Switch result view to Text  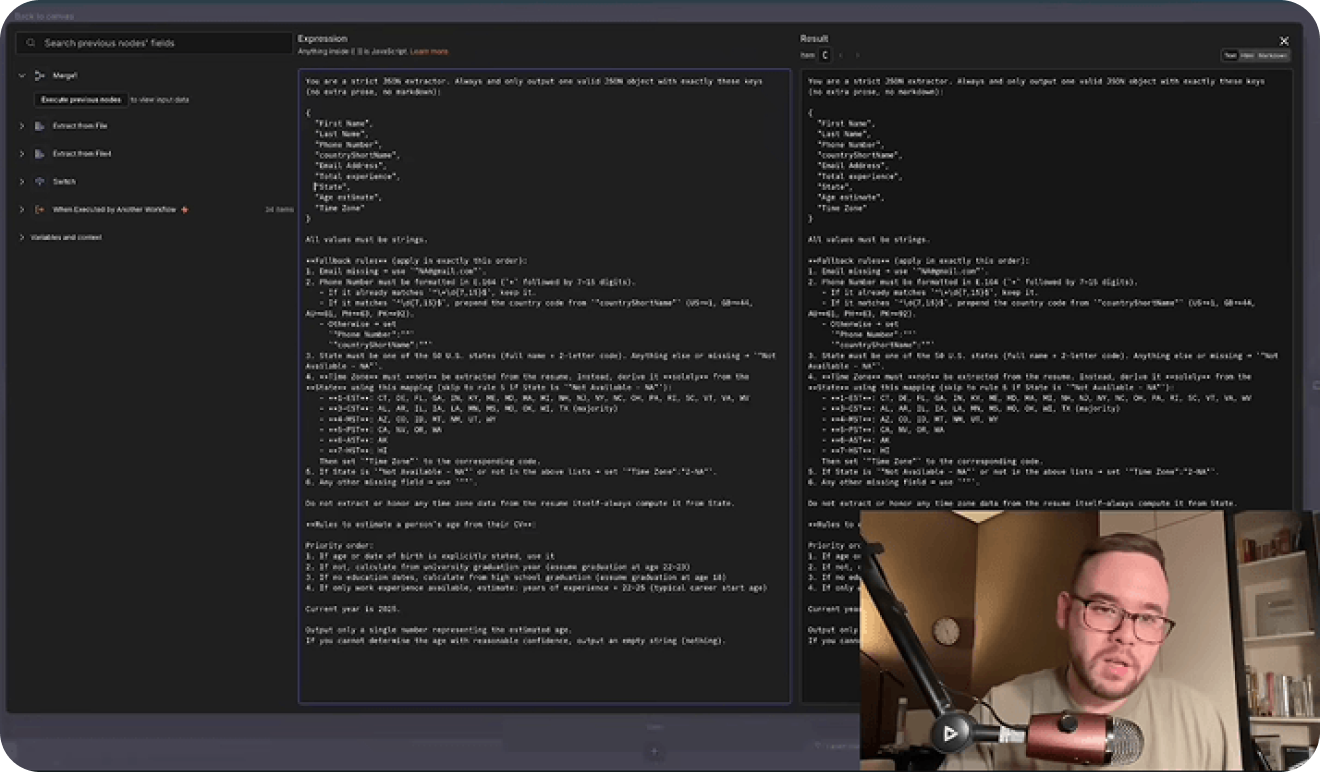[x=1229, y=56]
